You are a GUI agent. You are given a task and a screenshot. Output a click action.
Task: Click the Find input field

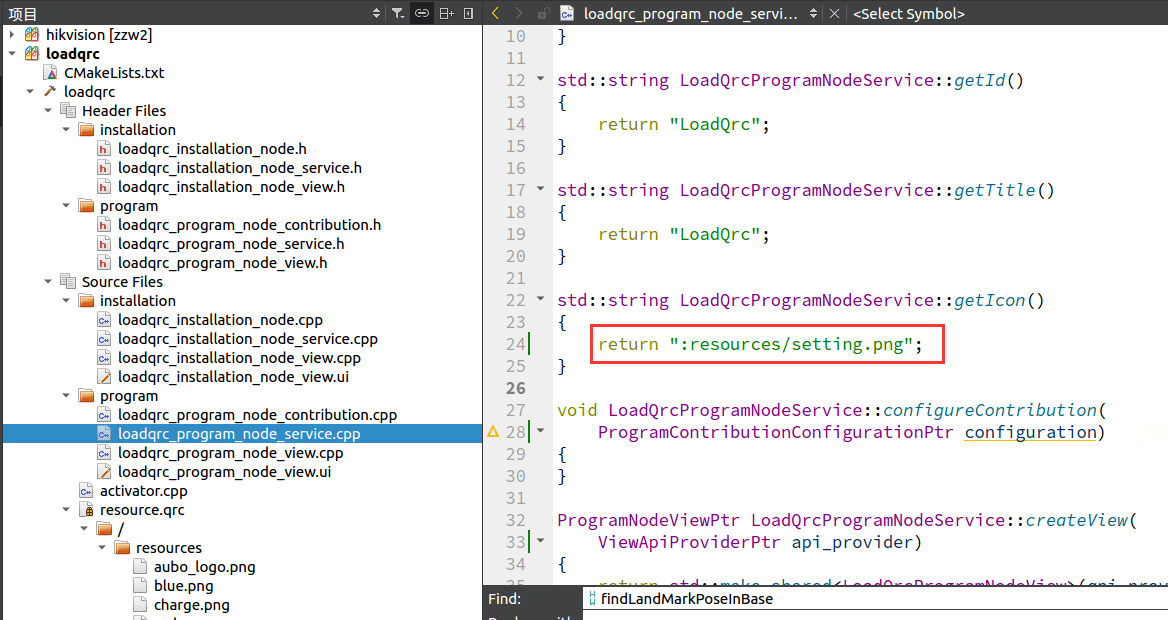(x=875, y=599)
